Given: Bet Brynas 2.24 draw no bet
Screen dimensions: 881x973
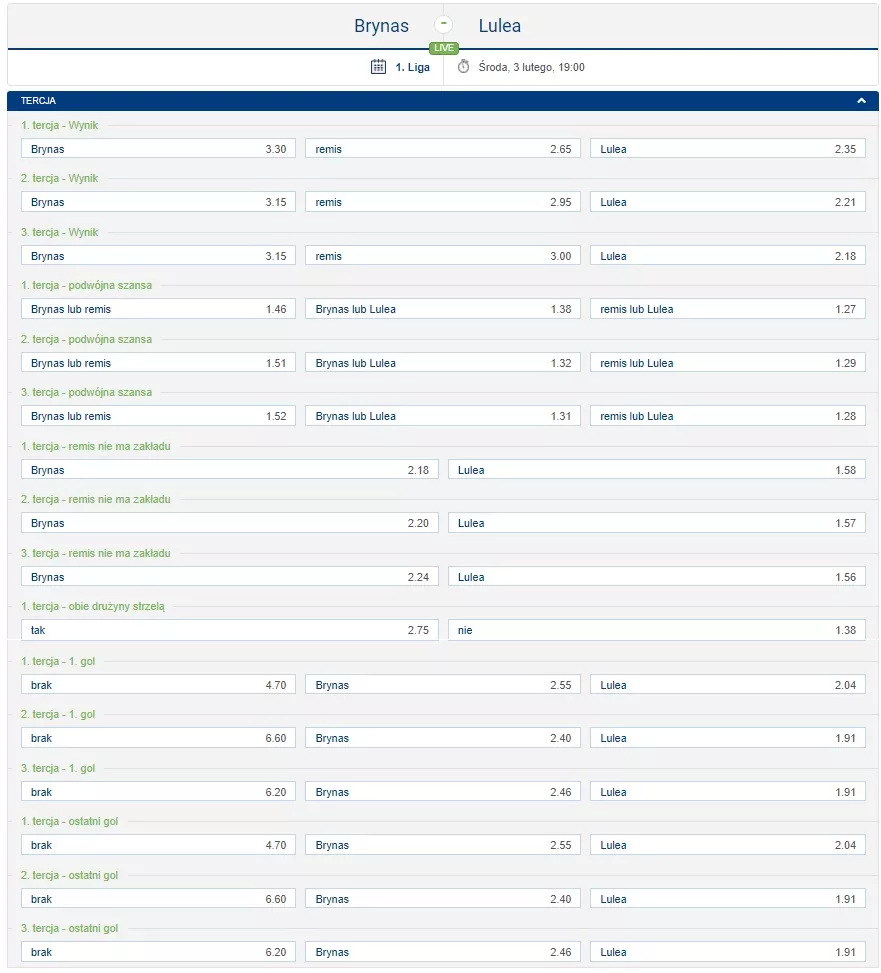Looking at the screenshot, I should pyautogui.click(x=230, y=577).
